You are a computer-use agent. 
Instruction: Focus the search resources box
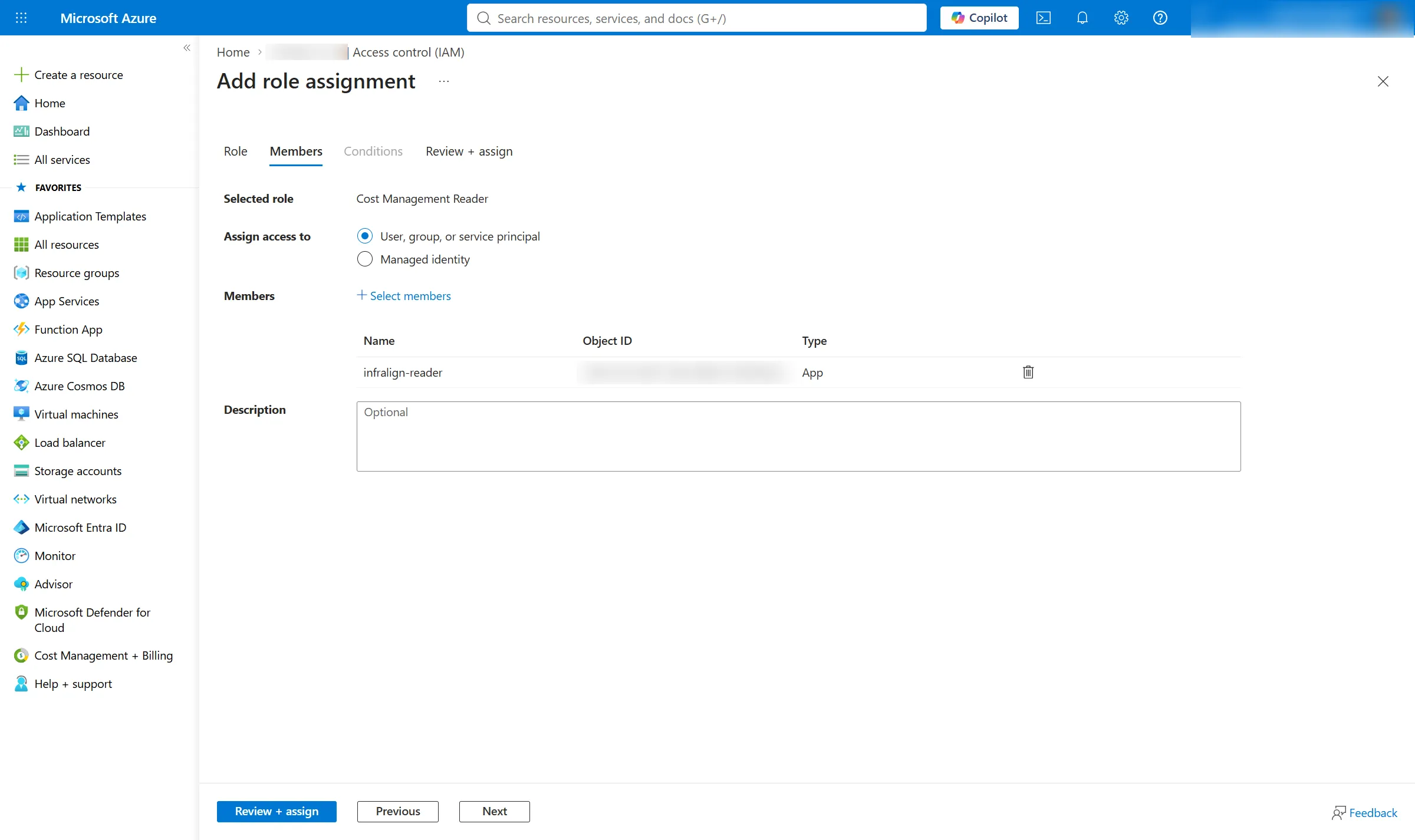697,18
